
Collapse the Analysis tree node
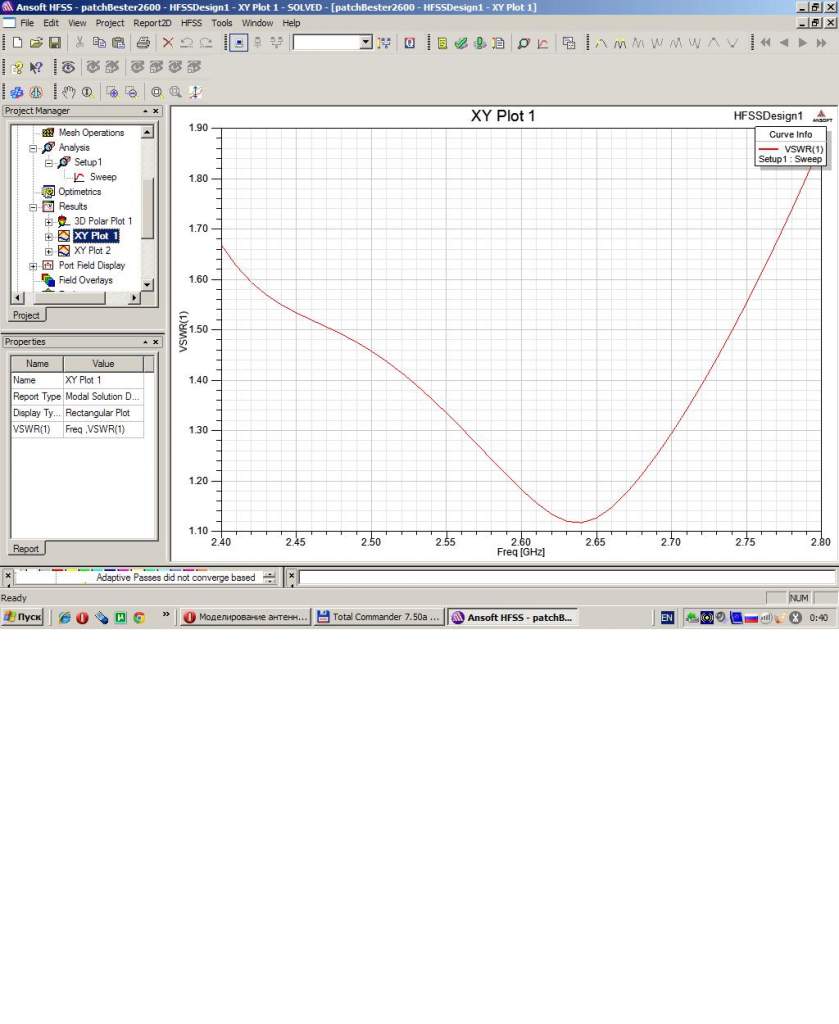(x=33, y=147)
